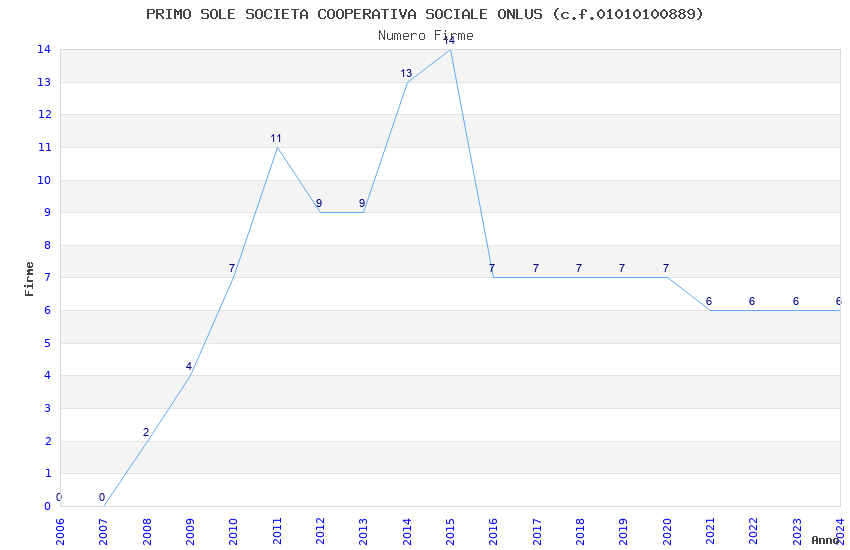The width and height of the screenshot is (850, 550).
Task: Click the data label 6 at year 2023
Action: tap(796, 302)
